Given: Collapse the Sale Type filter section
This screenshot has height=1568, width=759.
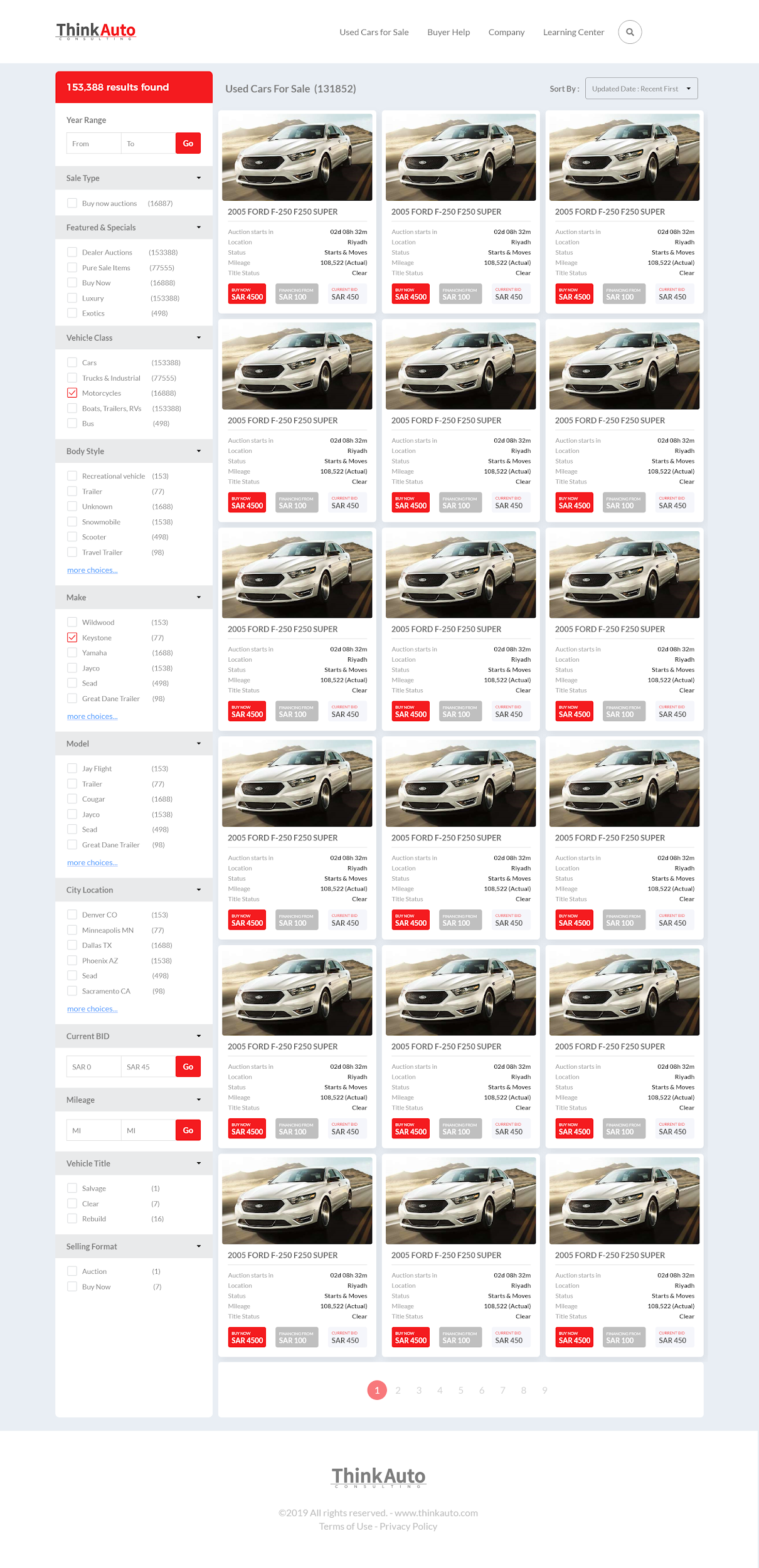Looking at the screenshot, I should [x=198, y=178].
